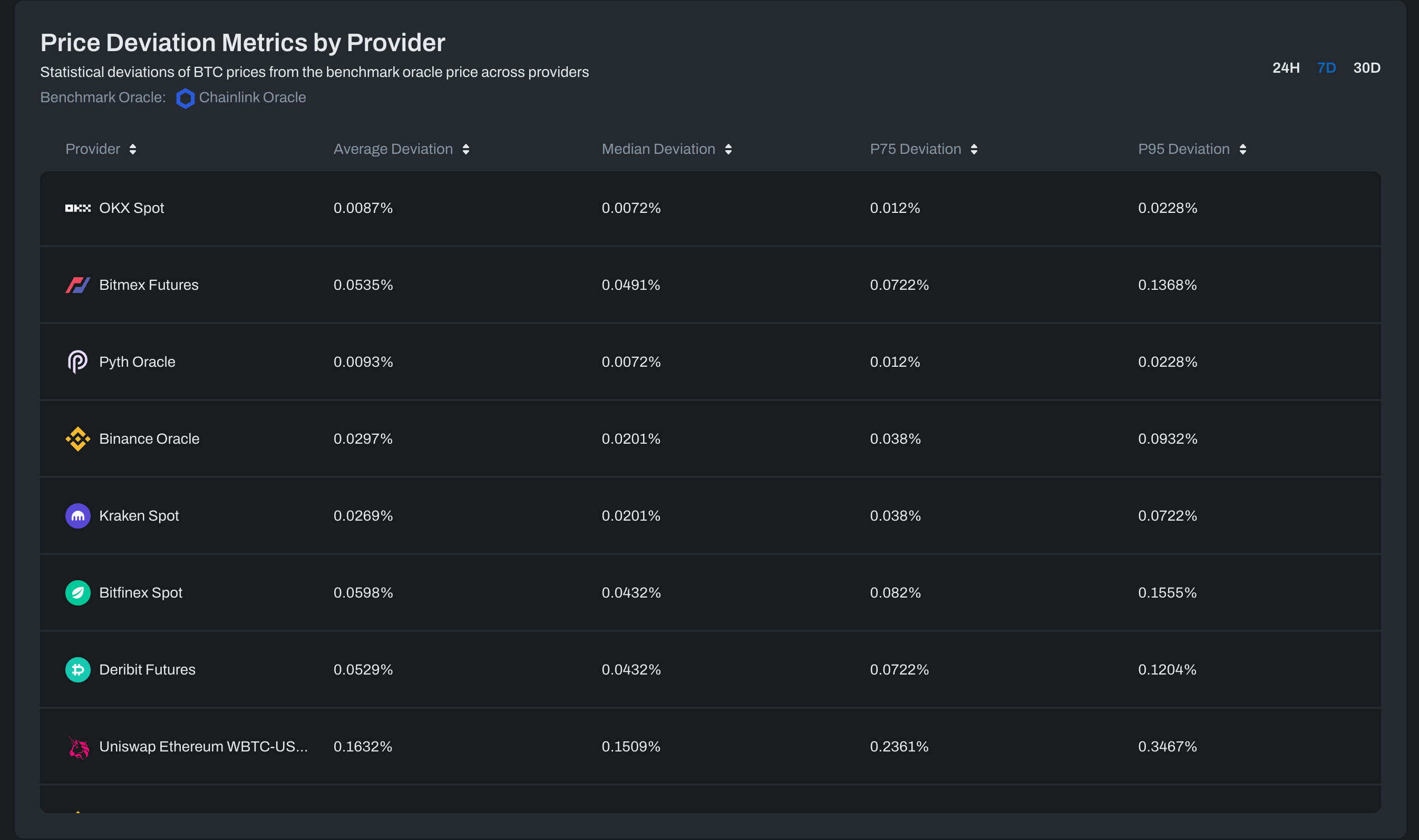Screen dimensions: 1419x840
Task: Sort by Average Deviation arrows
Action: tap(465, 149)
